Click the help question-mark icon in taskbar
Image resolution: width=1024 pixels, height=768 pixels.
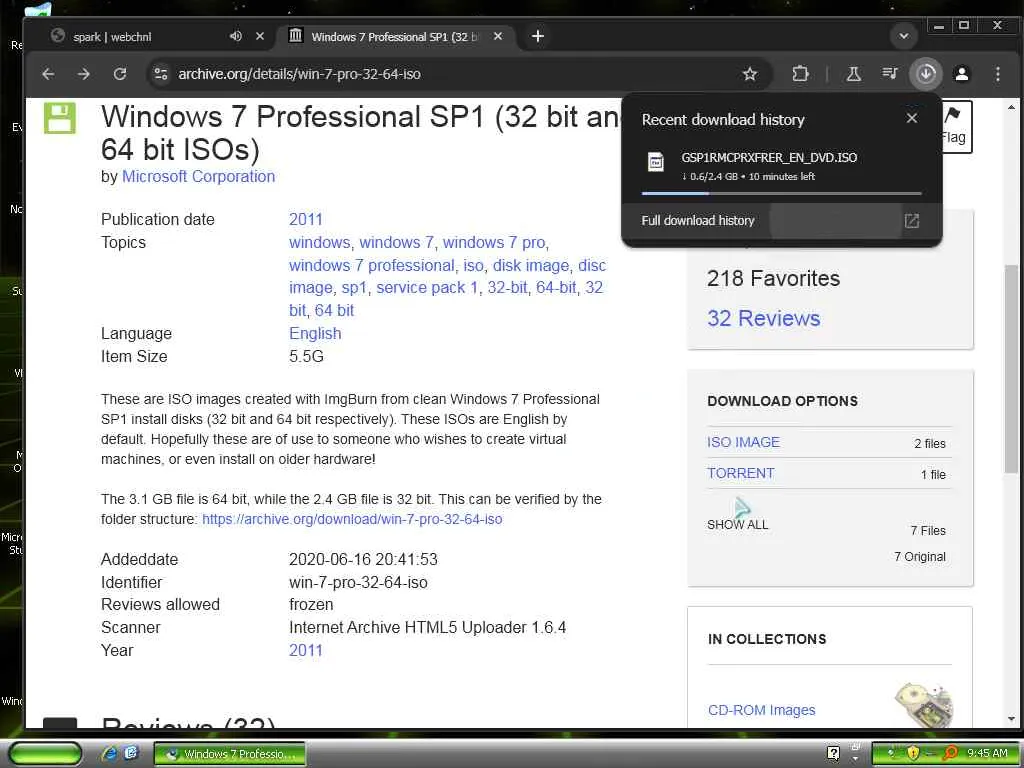[833, 754]
